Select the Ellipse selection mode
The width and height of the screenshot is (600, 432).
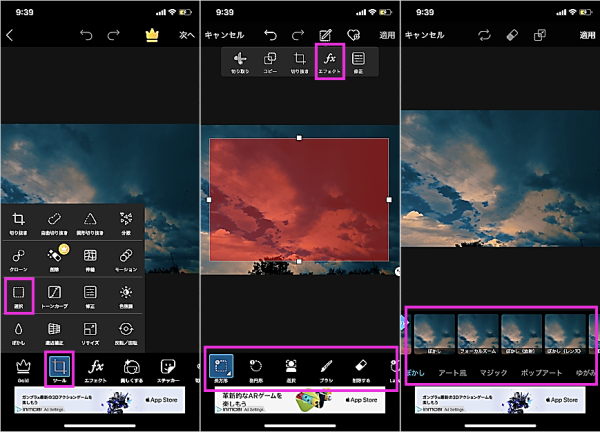pos(256,370)
